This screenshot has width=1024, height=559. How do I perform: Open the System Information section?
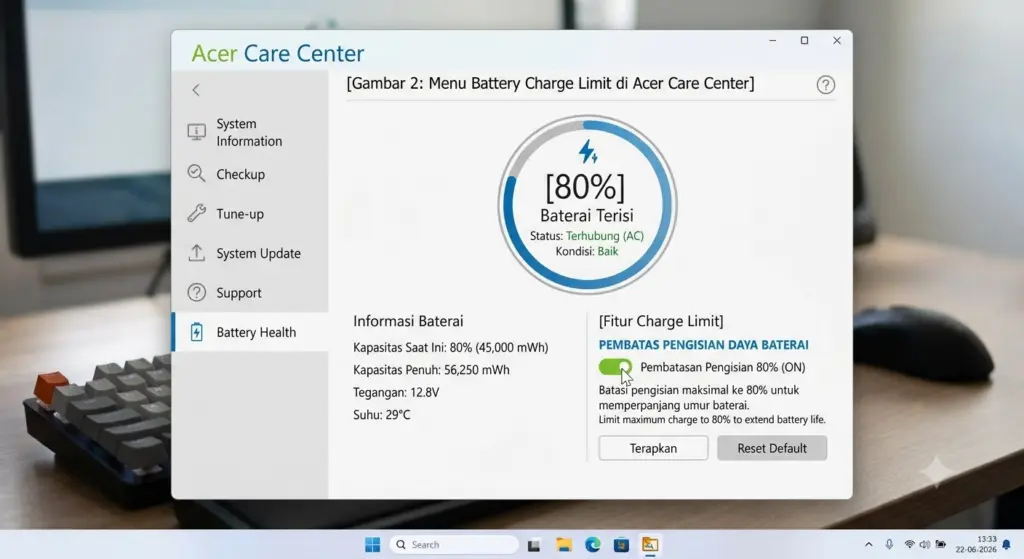(250, 133)
